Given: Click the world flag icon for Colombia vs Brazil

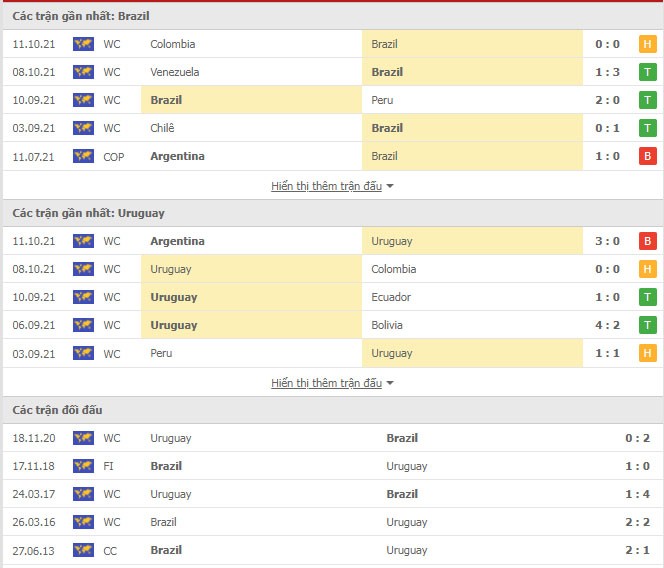Looking at the screenshot, I should point(83,44).
